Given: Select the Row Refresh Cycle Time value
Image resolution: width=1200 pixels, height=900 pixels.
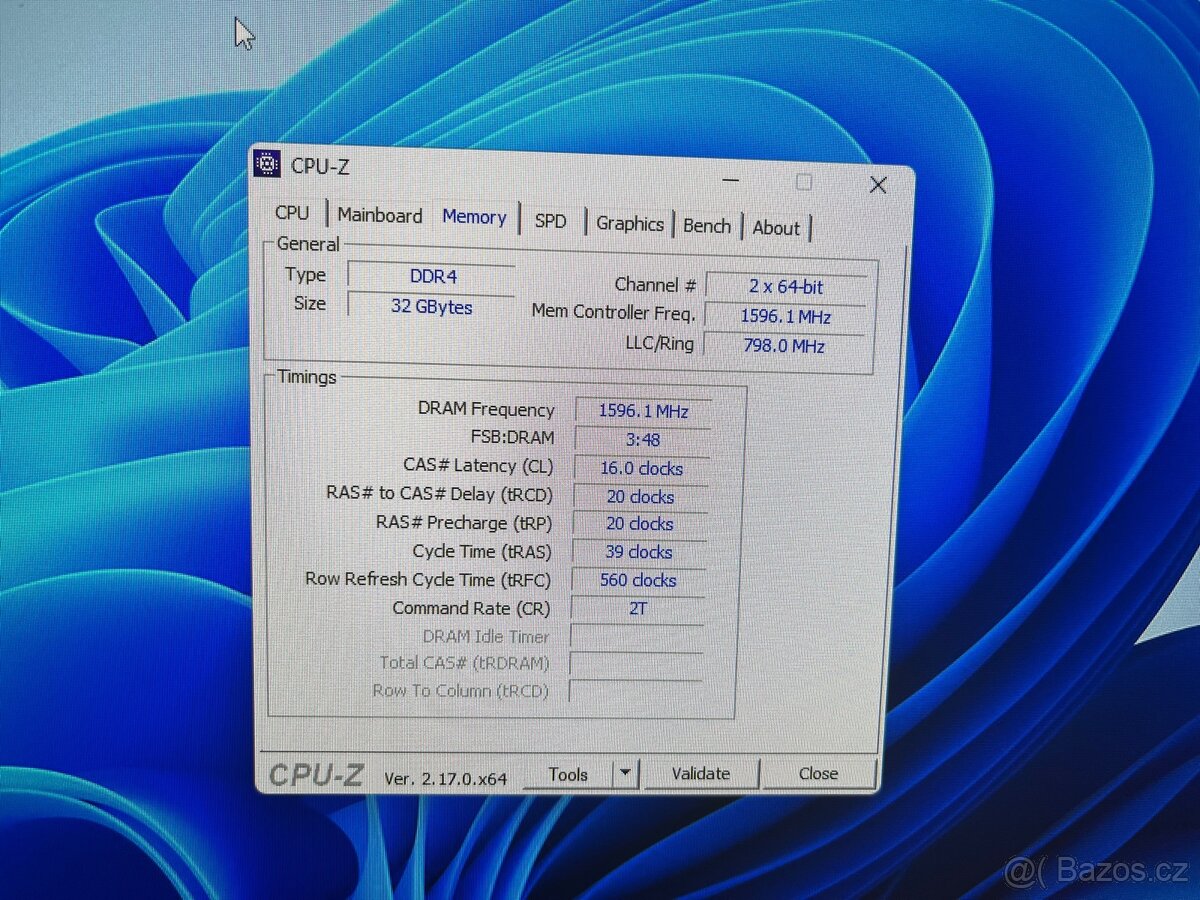Looking at the screenshot, I should point(639,580).
